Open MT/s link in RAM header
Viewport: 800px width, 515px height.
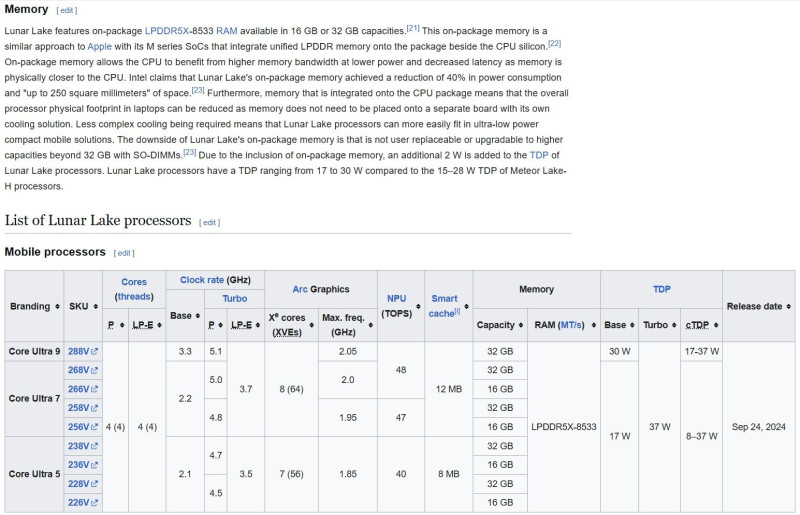coord(571,325)
